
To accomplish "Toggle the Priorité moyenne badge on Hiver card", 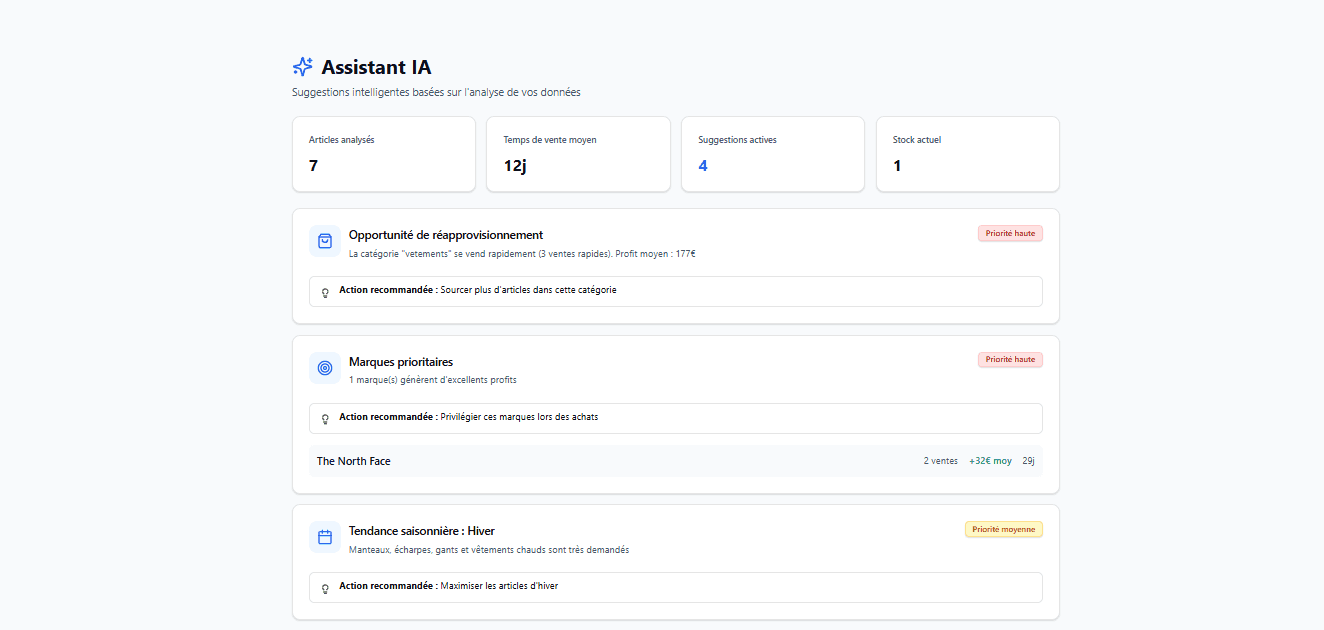I will [1004, 529].
